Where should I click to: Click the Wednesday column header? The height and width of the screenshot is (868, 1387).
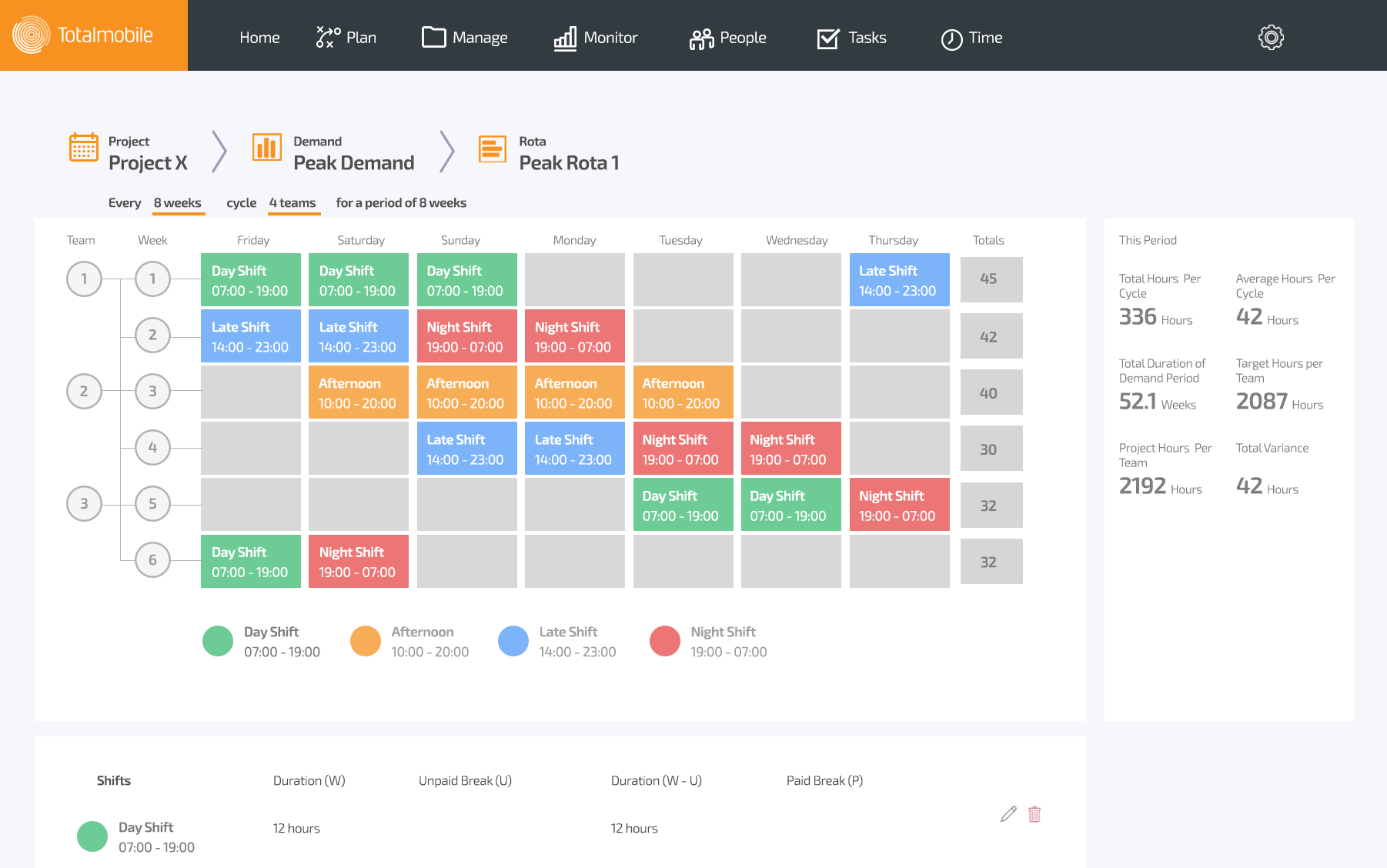click(797, 240)
